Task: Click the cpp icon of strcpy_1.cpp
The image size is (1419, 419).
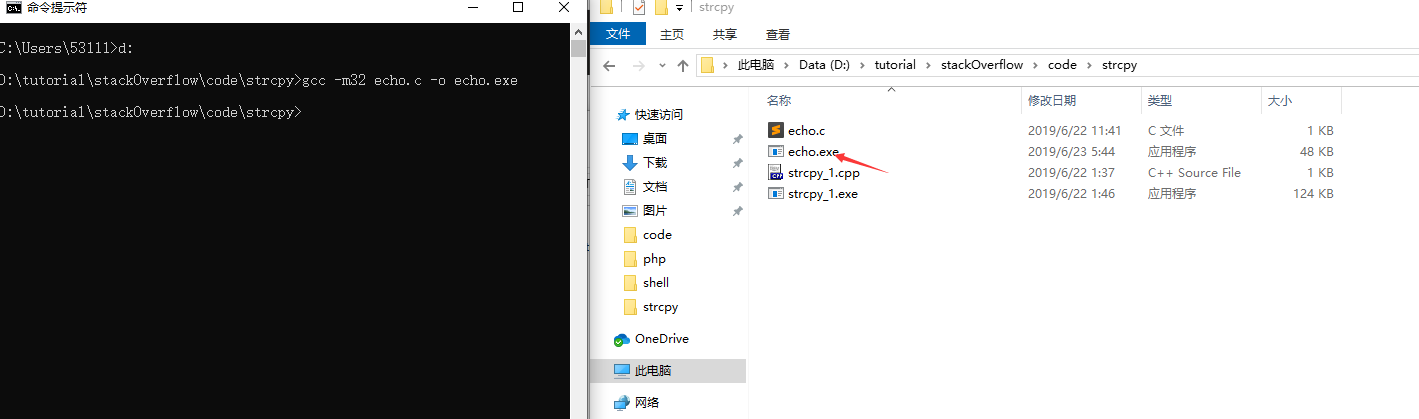Action: click(775, 172)
